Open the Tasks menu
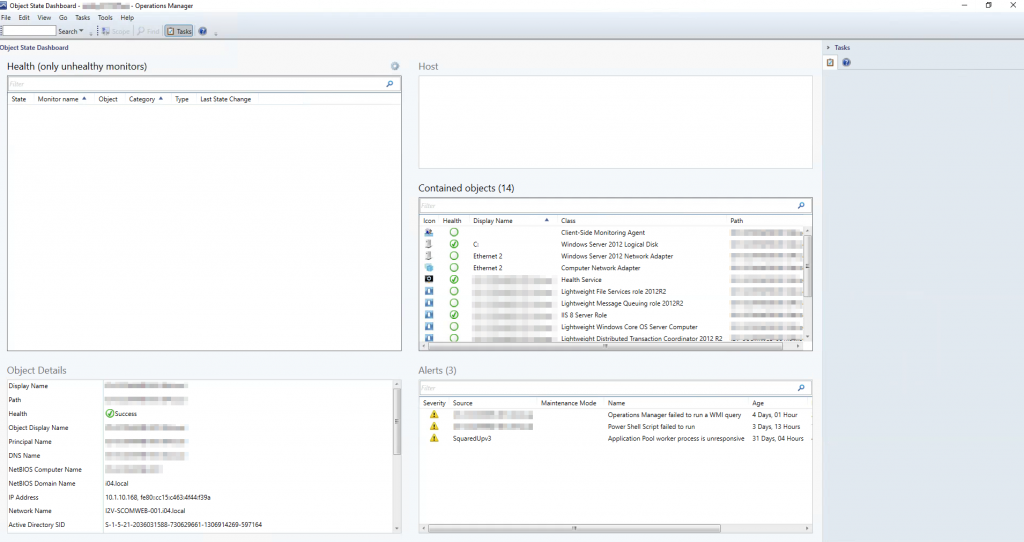 click(82, 18)
